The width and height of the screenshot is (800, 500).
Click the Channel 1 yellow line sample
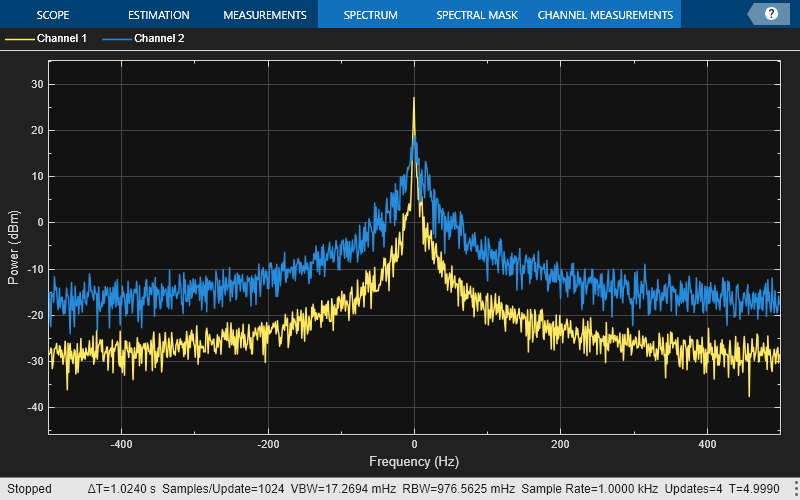point(19,39)
